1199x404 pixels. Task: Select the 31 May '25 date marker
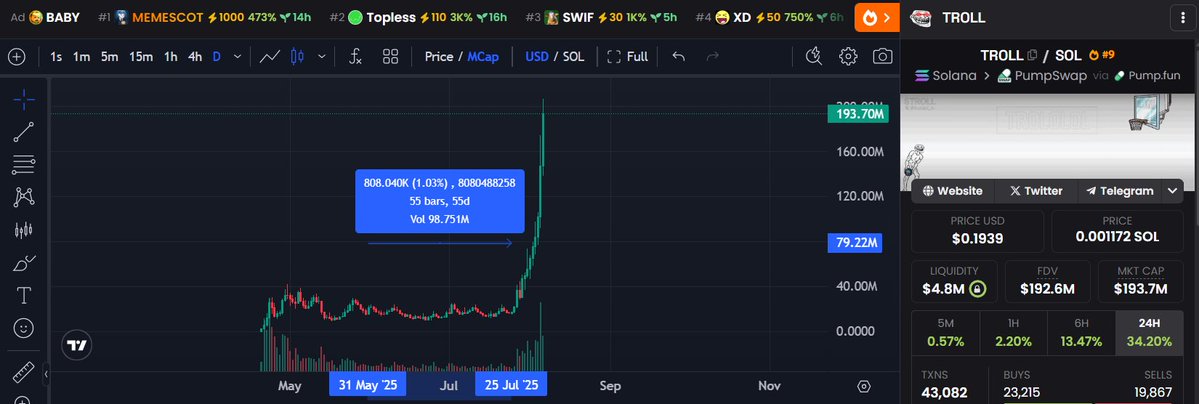[x=368, y=385]
